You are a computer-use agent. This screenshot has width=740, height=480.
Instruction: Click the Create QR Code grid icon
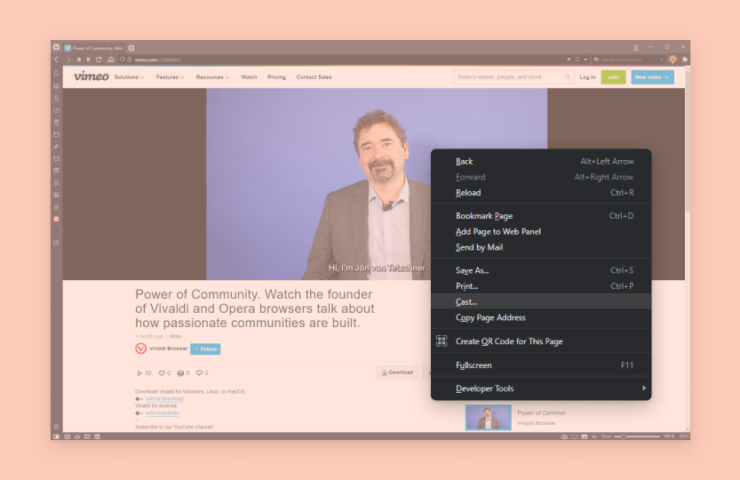tap(442, 341)
